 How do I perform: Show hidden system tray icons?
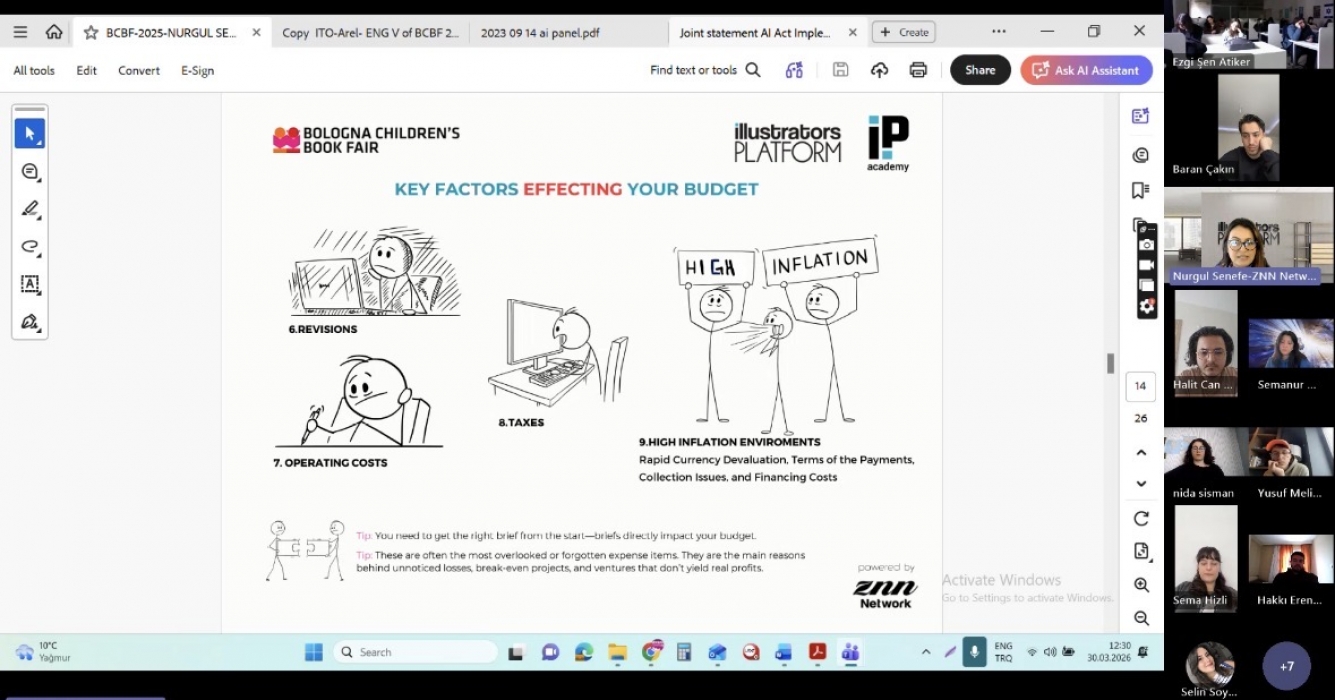(x=925, y=652)
